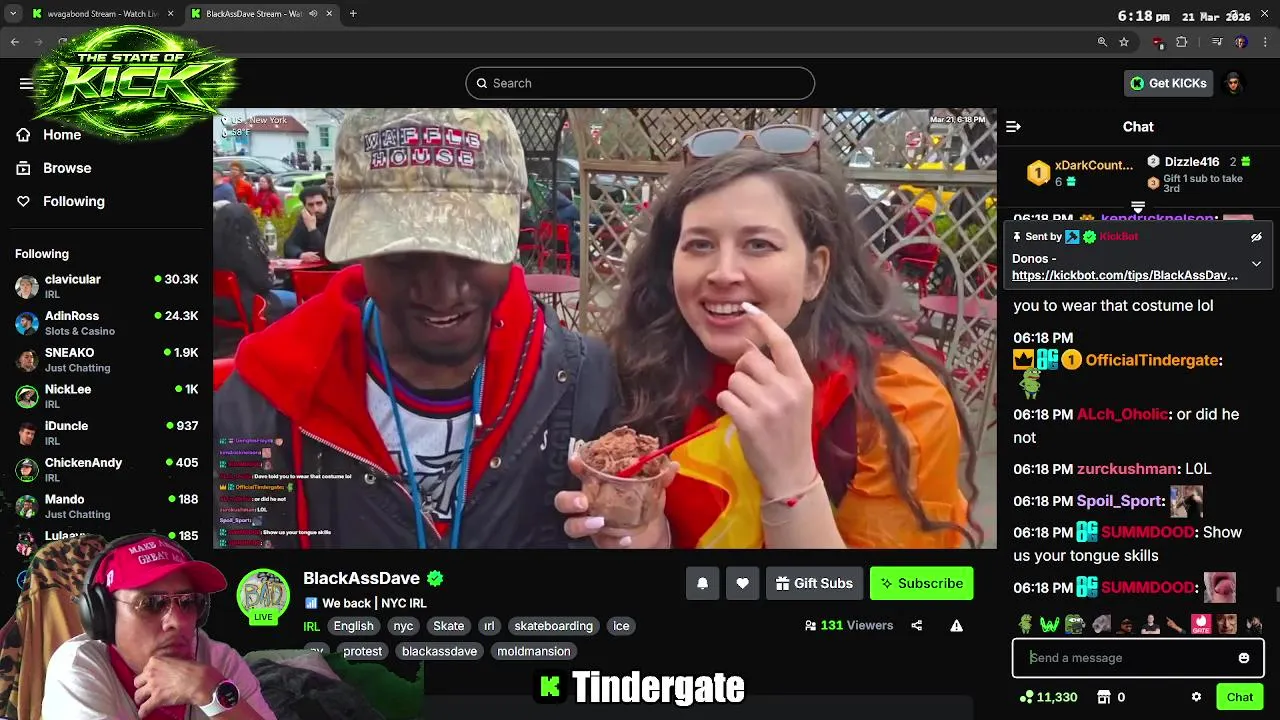Open Gift Subs dialog
The image size is (1280, 720).
pos(814,584)
